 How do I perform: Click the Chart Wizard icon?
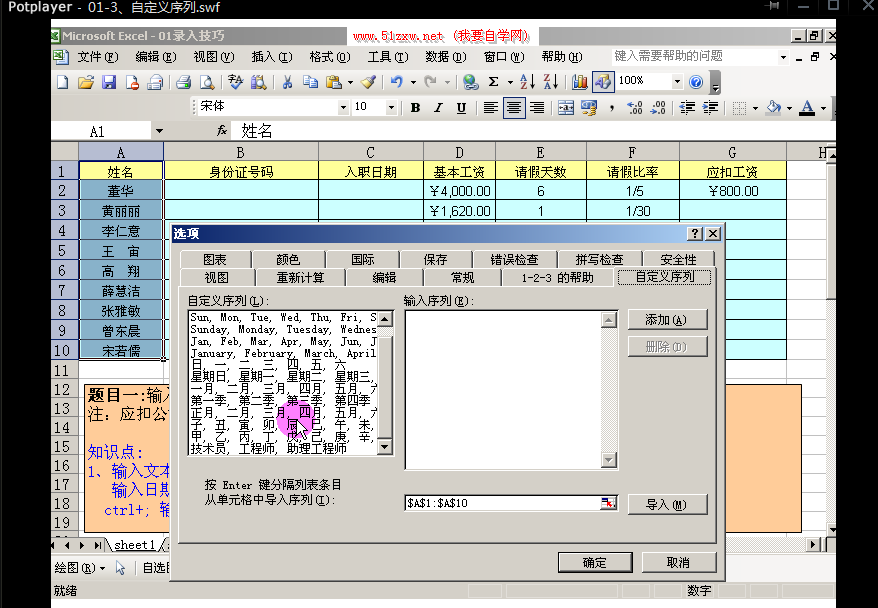tap(580, 82)
